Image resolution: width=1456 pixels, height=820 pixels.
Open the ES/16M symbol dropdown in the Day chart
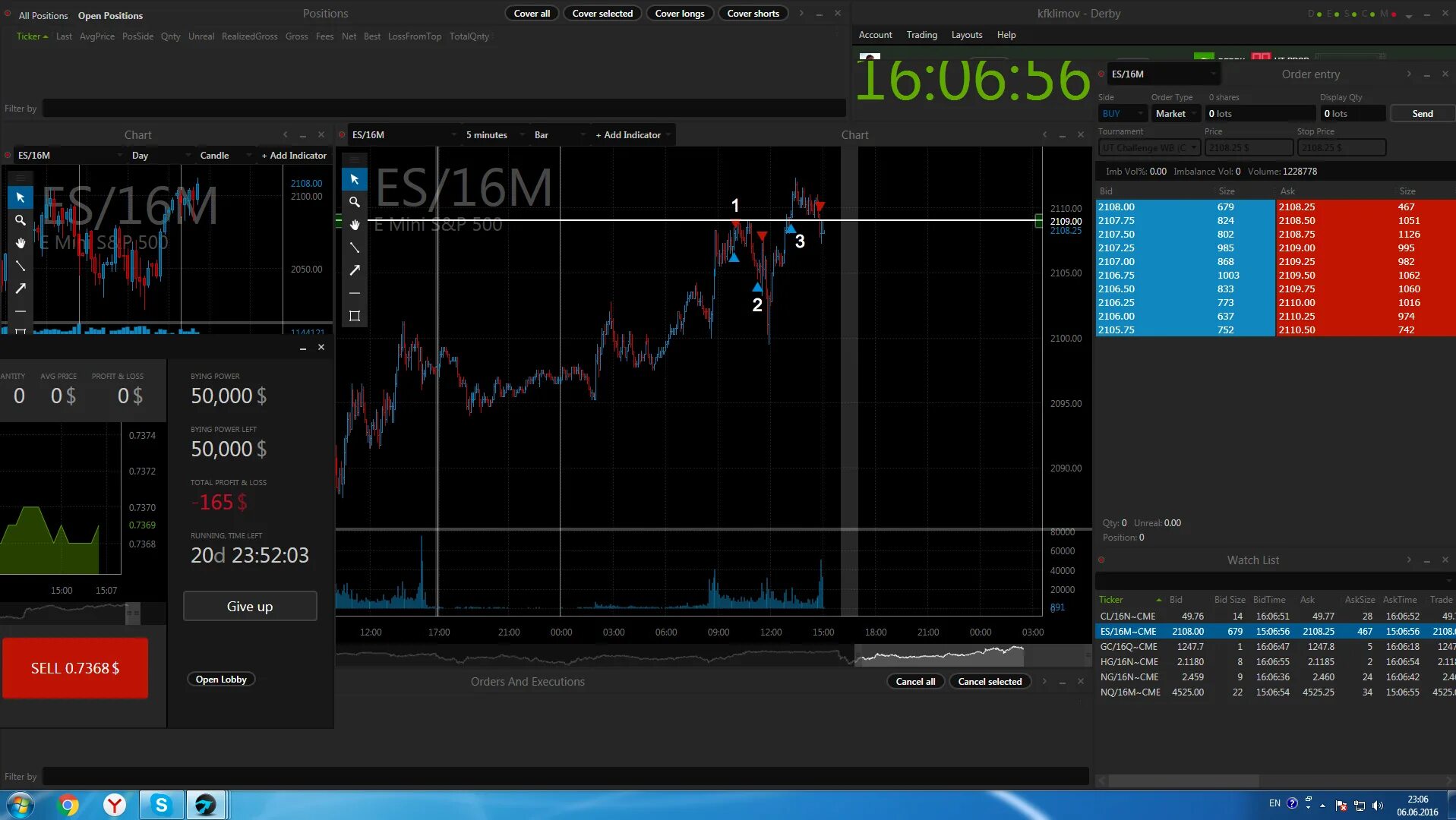tap(70, 156)
